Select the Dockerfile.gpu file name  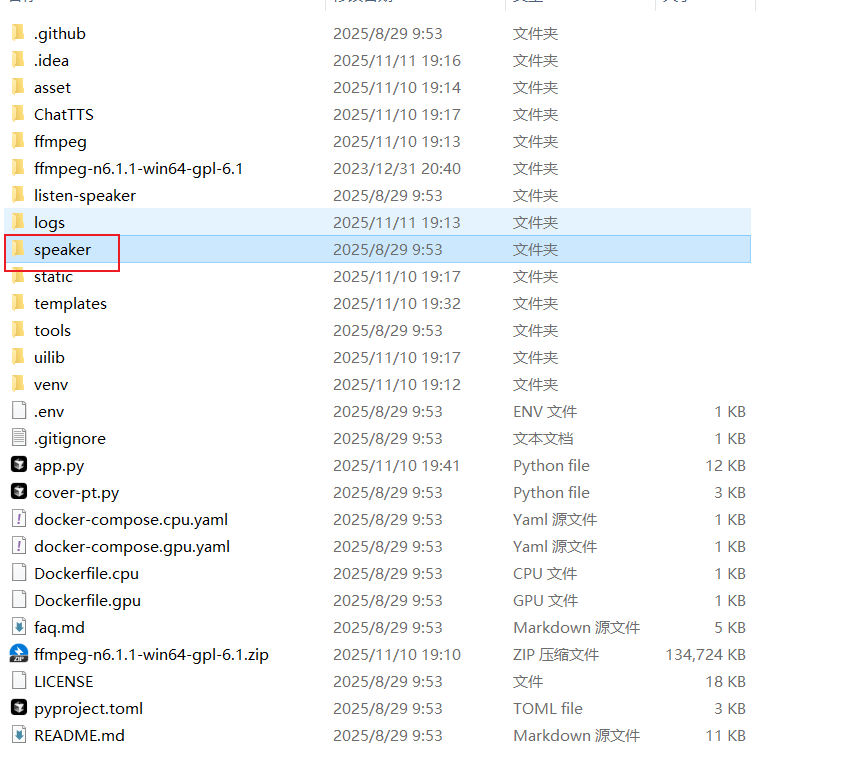87,600
